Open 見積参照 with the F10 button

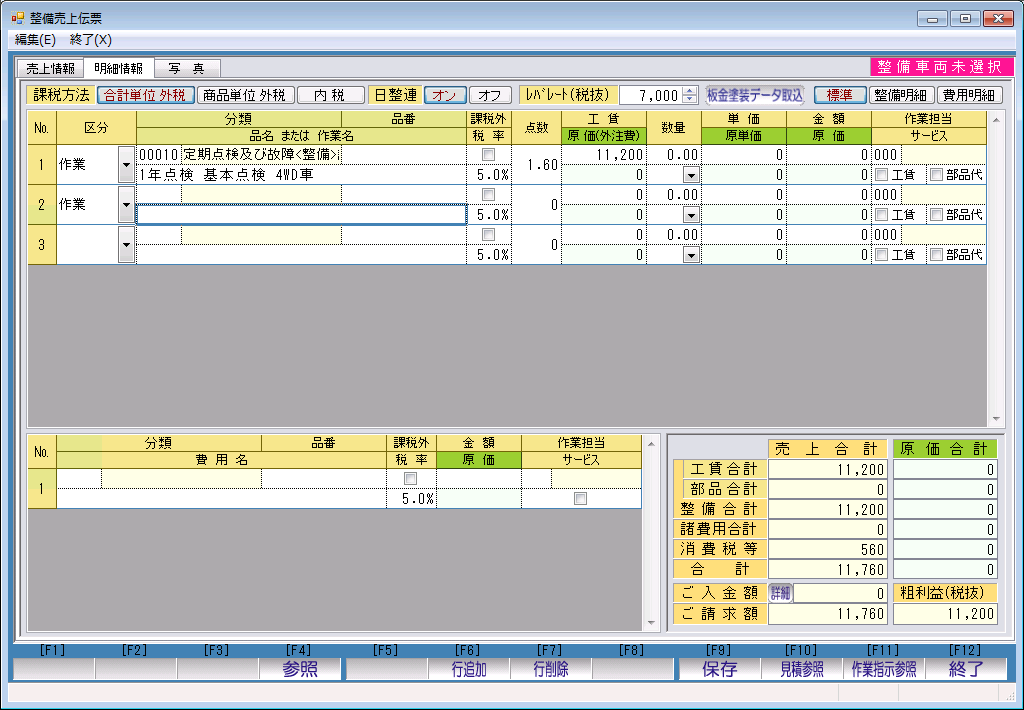[802, 669]
